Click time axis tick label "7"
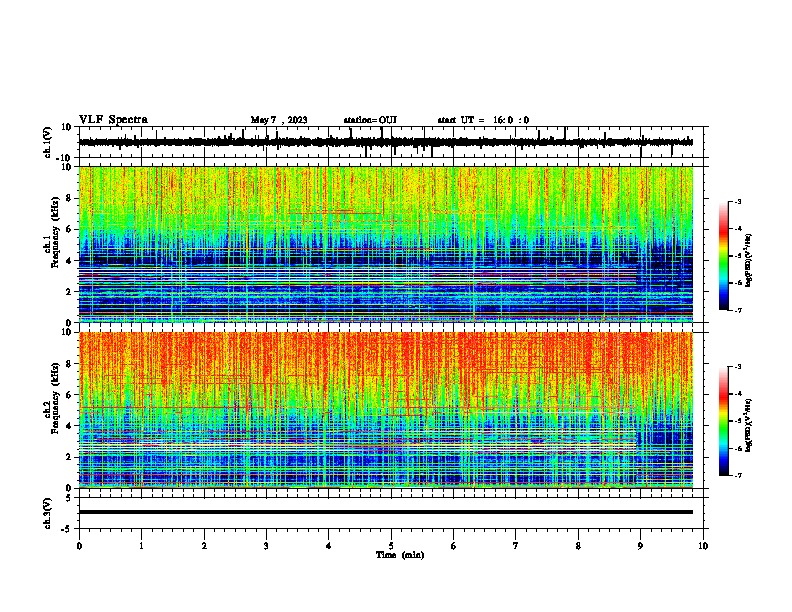This screenshot has width=792, height=612. pyautogui.click(x=516, y=546)
